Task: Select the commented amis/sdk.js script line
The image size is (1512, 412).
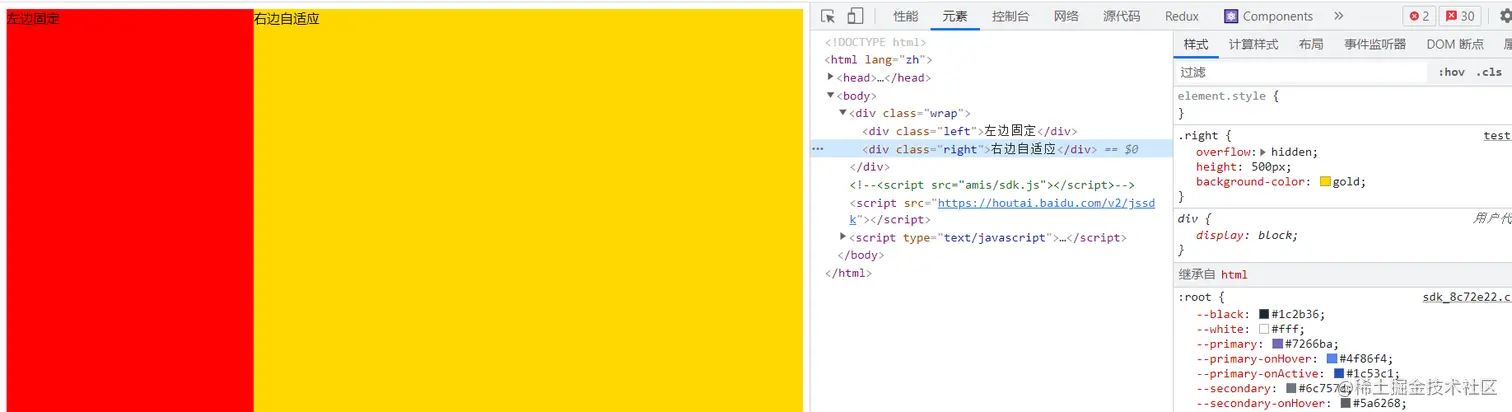Action: point(992,185)
